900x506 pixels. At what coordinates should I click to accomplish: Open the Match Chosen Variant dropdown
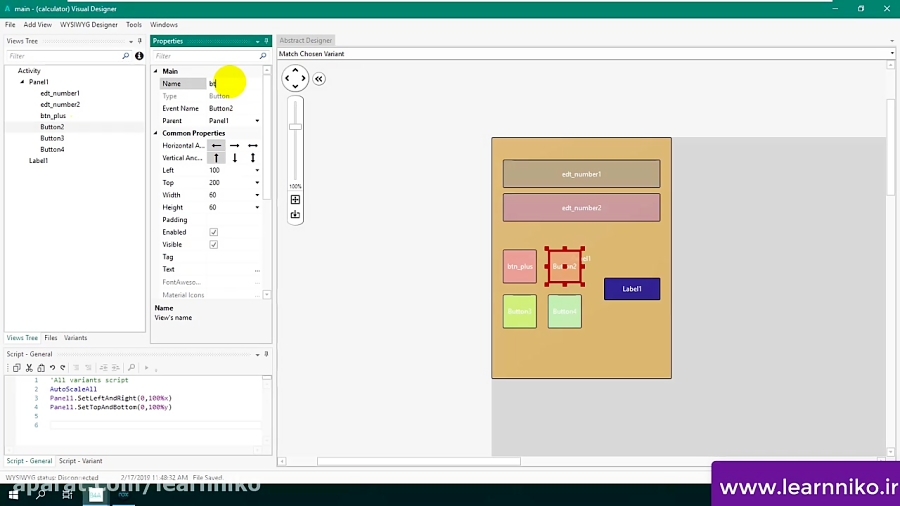891,54
